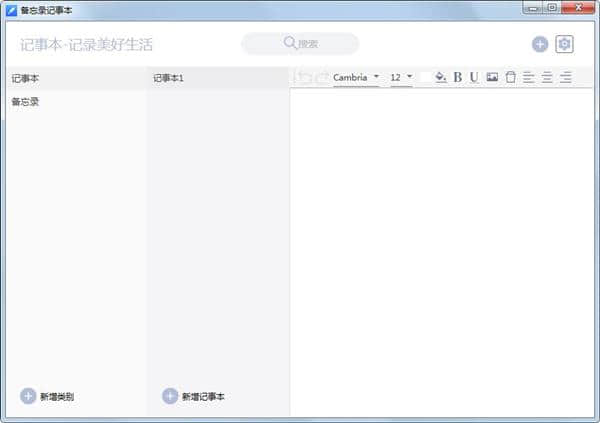Select the 备忘录 category
The width and height of the screenshot is (600, 423).
coord(76,102)
